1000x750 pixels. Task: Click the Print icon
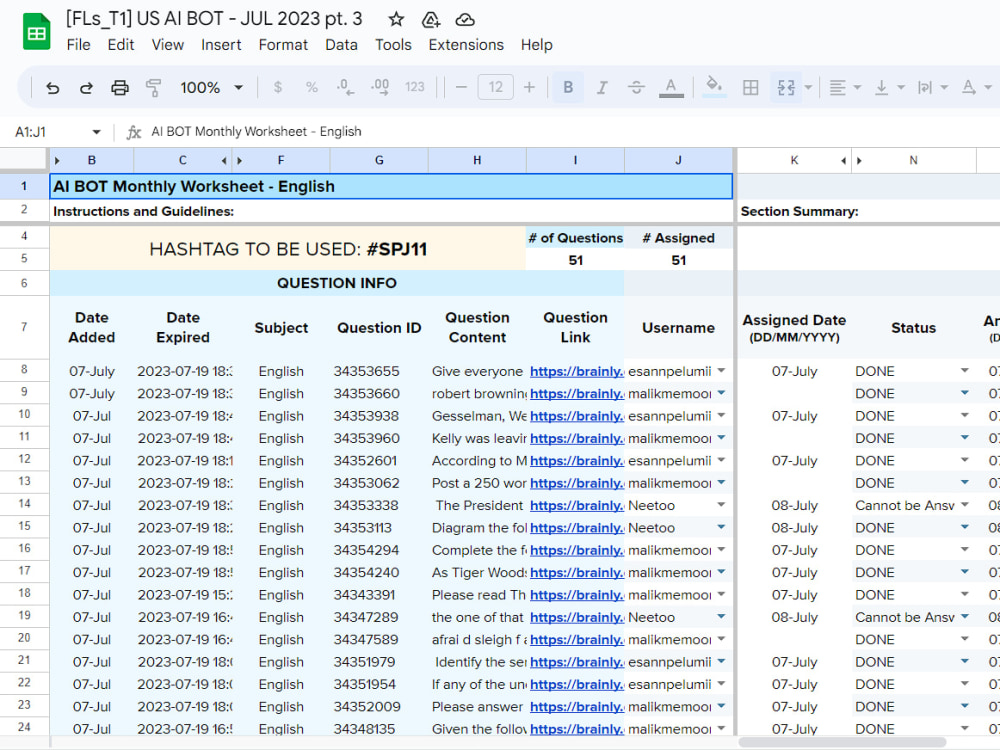[x=120, y=87]
